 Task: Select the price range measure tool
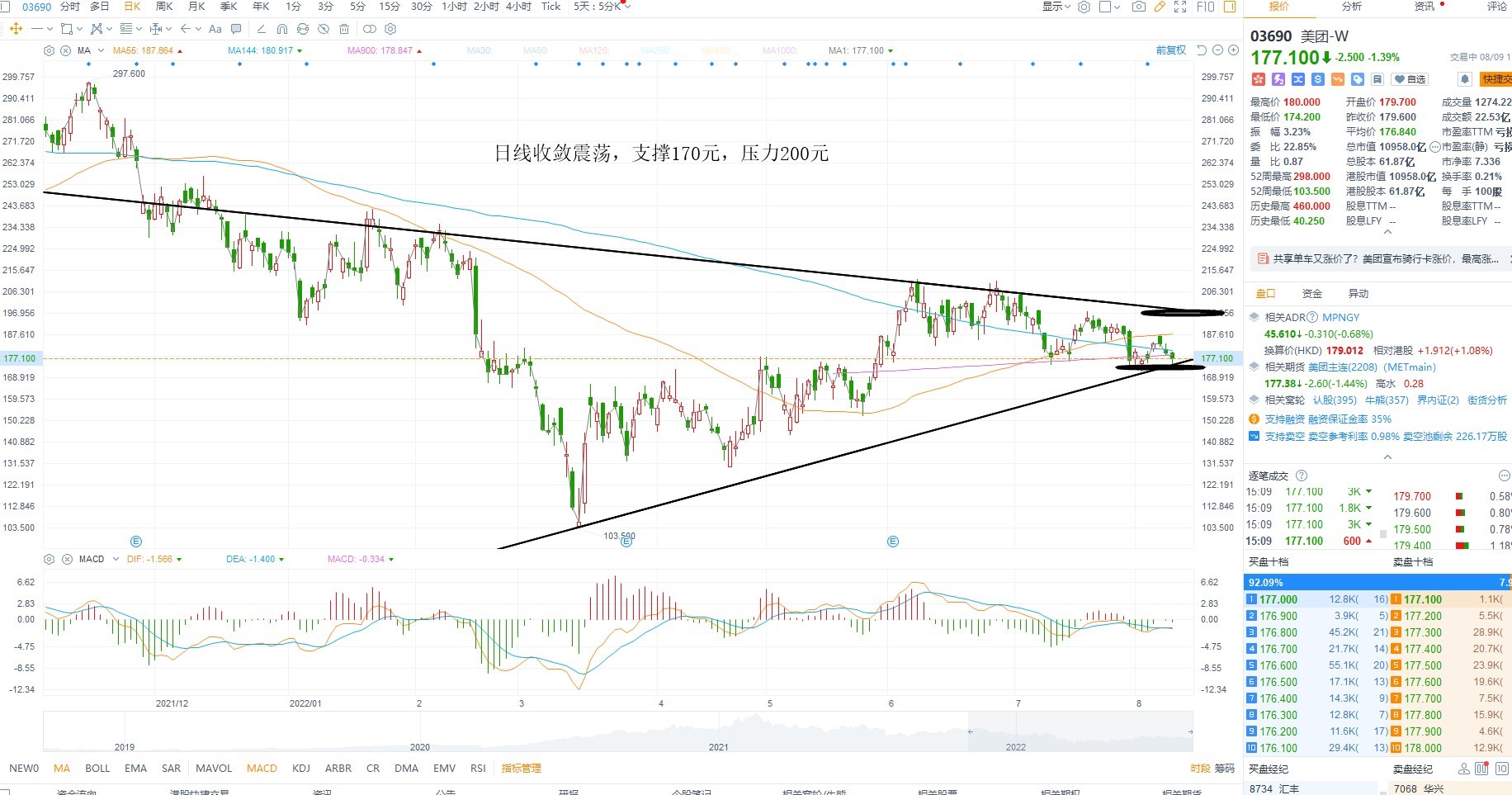[x=155, y=29]
